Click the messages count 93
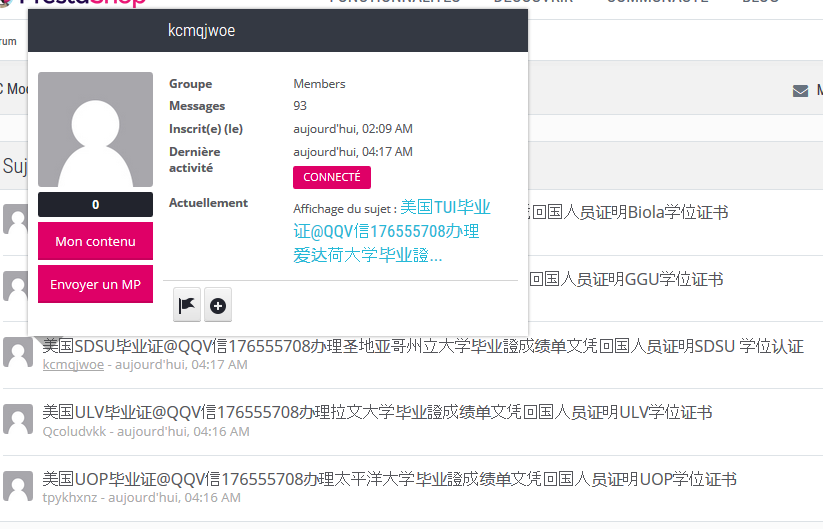This screenshot has width=823, height=529. pyautogui.click(x=300, y=105)
